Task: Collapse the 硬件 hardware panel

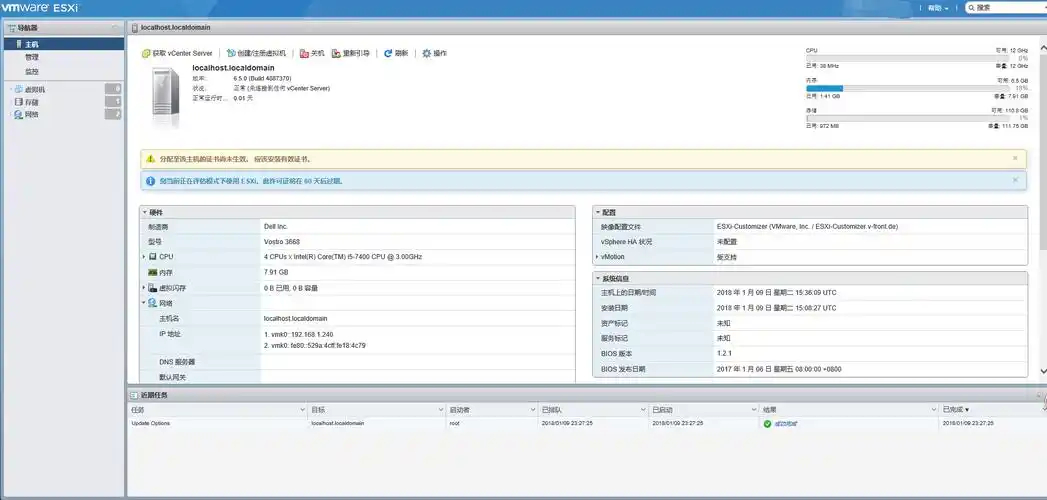Action: click(144, 212)
